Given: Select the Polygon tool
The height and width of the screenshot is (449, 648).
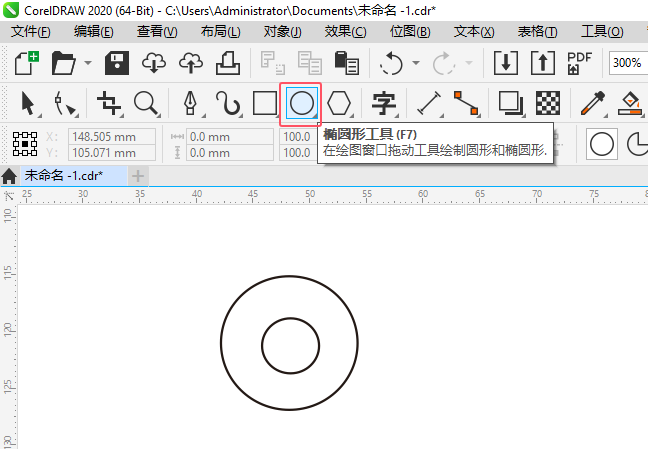Looking at the screenshot, I should [x=339, y=103].
